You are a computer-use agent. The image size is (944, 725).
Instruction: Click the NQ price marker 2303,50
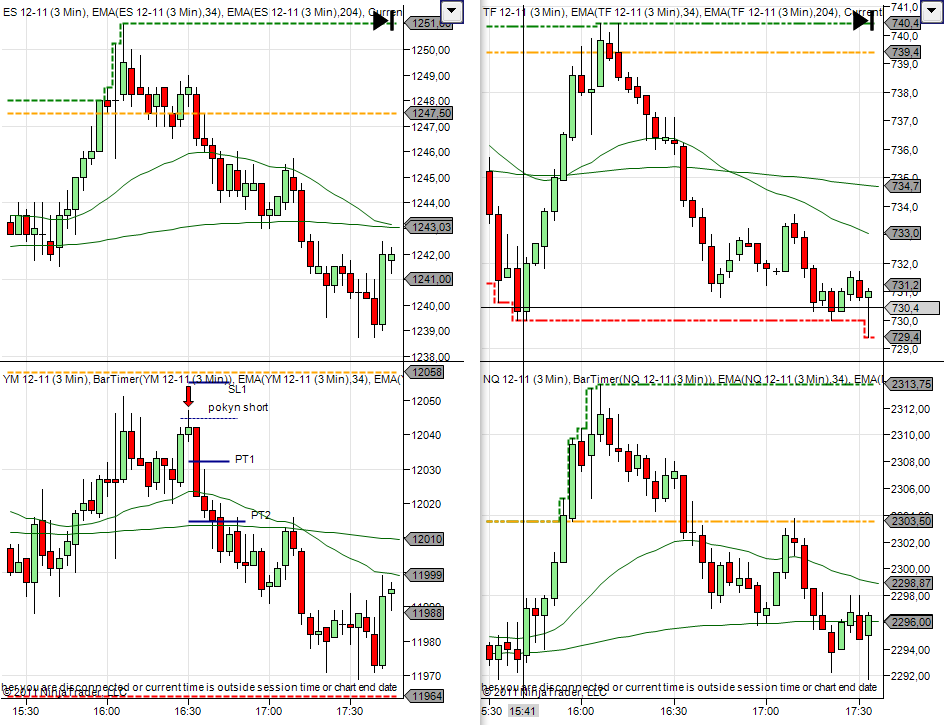click(x=910, y=521)
